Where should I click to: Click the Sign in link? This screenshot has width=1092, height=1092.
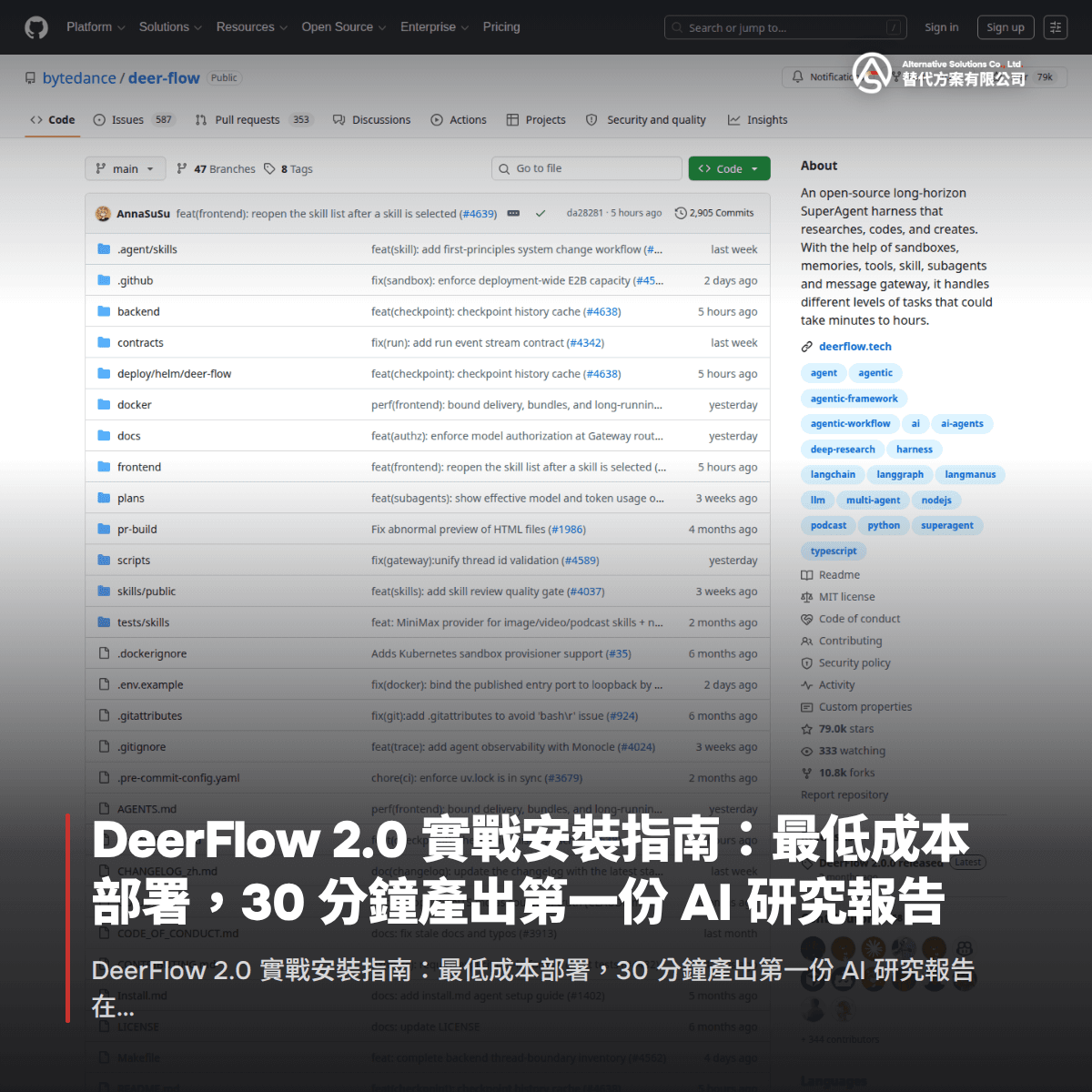coord(941,27)
